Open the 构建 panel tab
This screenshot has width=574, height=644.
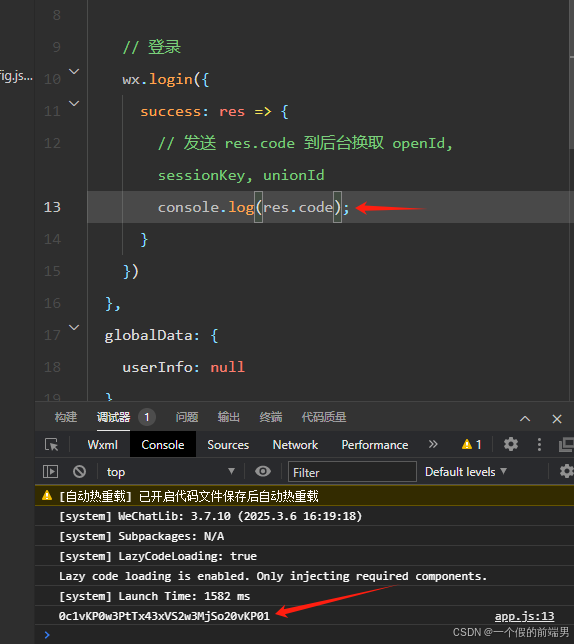(66, 417)
